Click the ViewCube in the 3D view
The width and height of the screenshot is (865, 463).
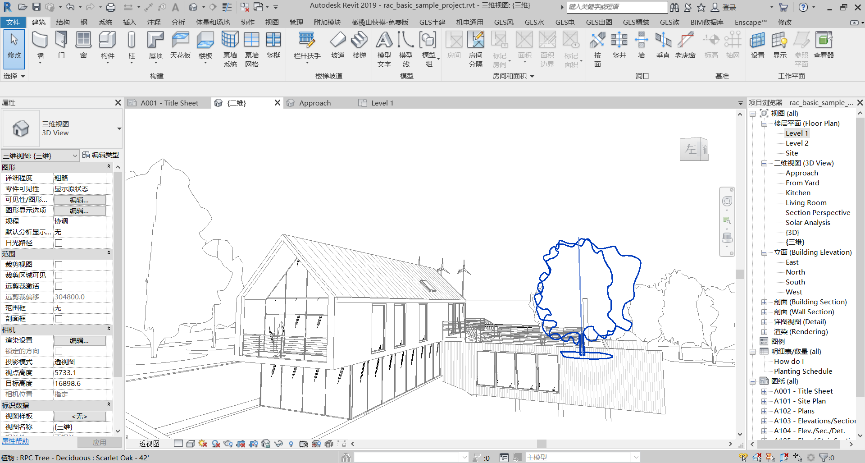(694, 148)
